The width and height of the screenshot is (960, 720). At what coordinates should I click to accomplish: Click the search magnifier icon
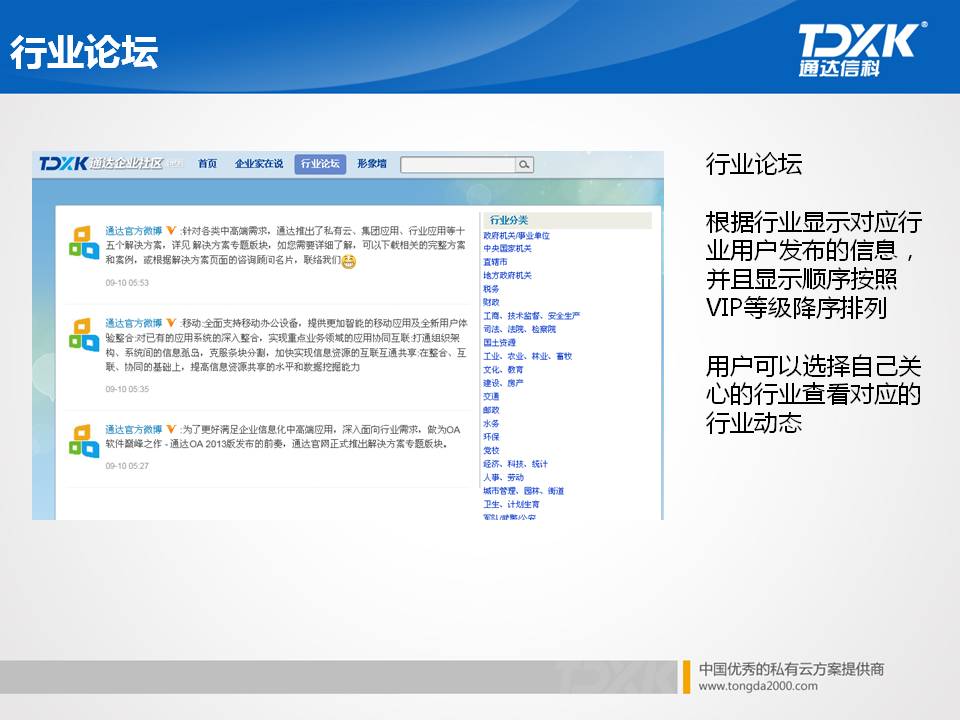[522, 165]
